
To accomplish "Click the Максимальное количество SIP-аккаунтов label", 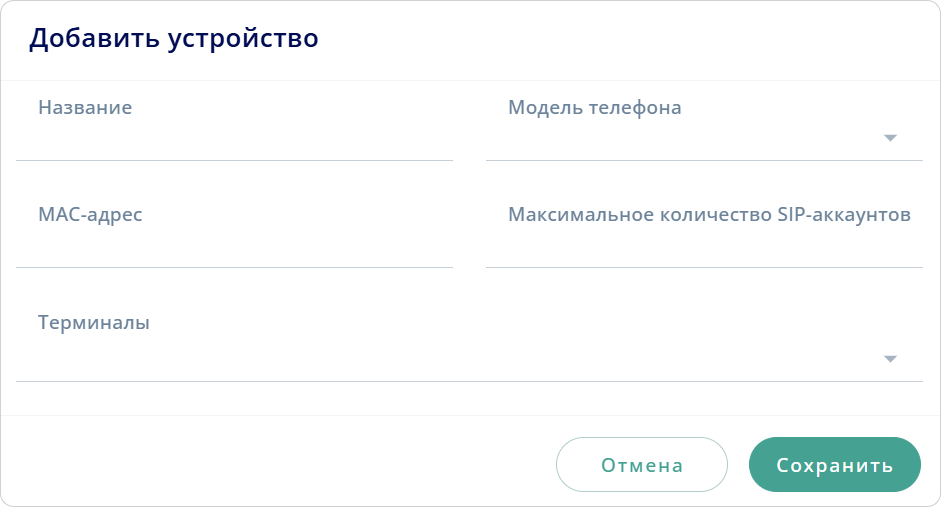I will pos(709,215).
